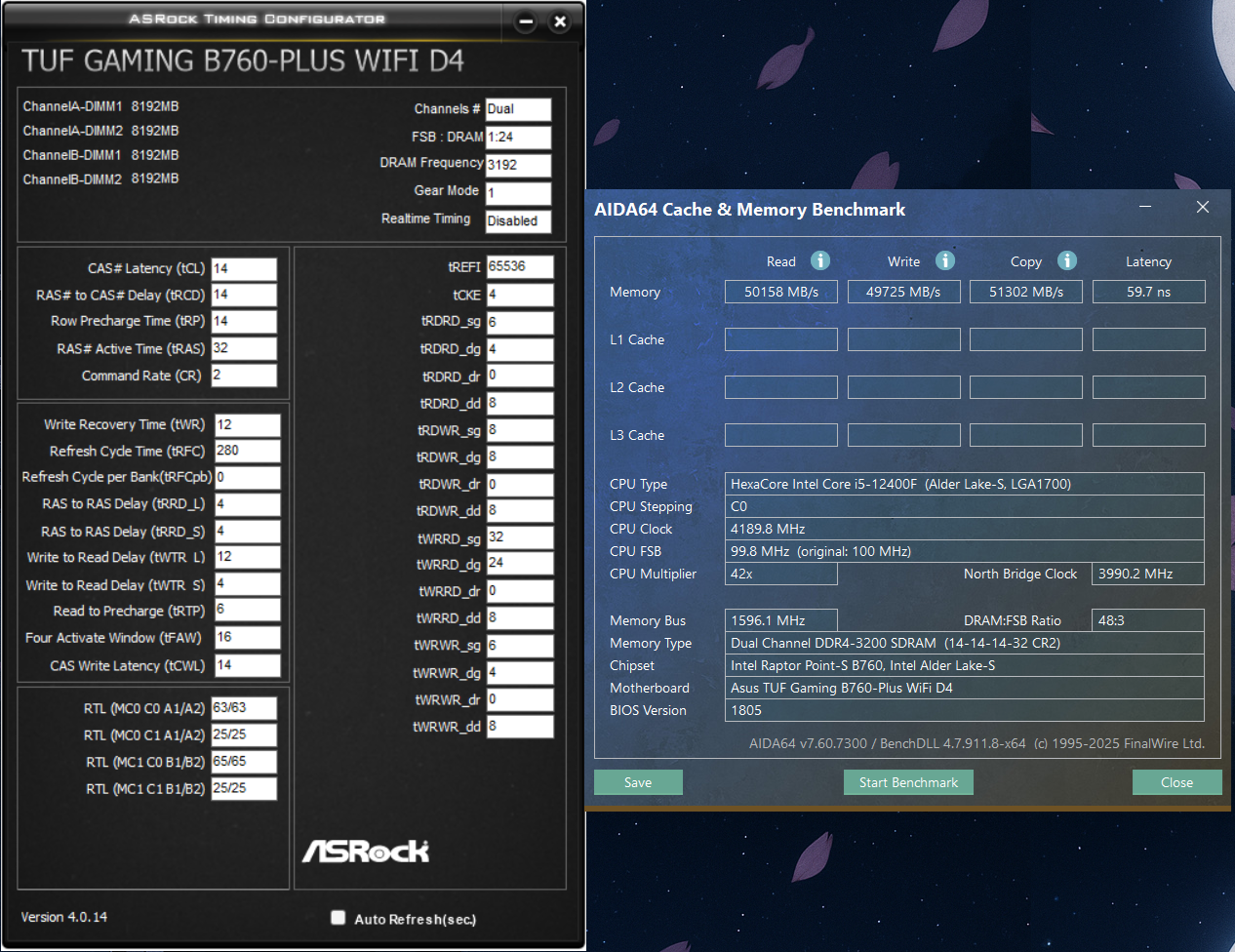1235x952 pixels.
Task: Click the Start Benchmark button
Action: [x=908, y=782]
